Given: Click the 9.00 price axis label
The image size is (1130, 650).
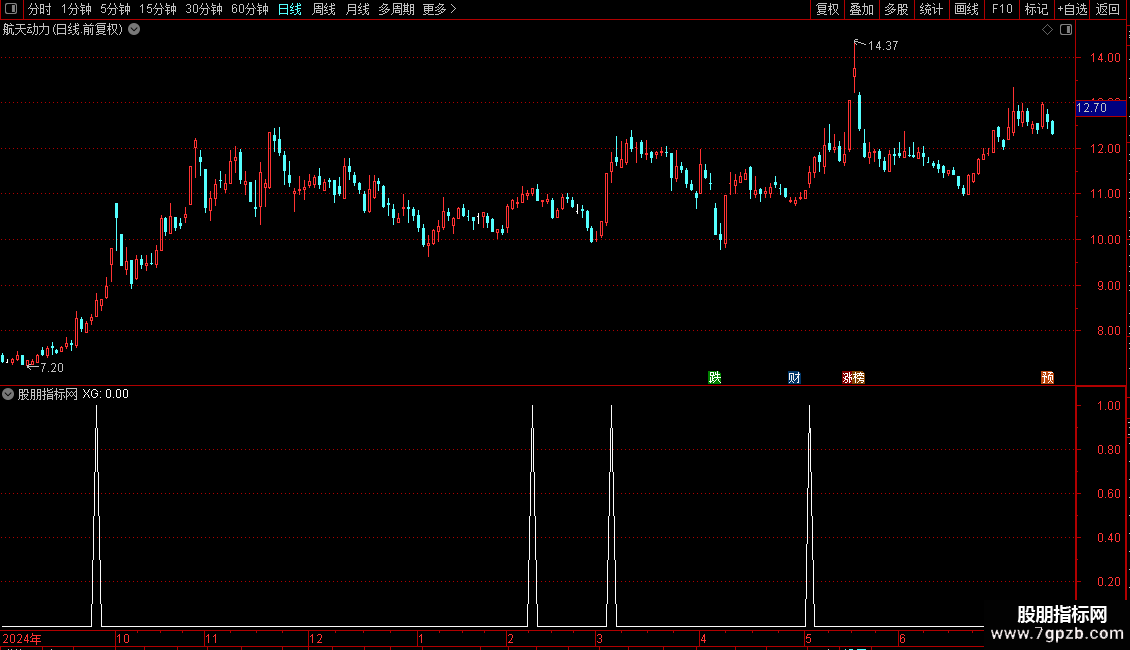Looking at the screenshot, I should (1108, 286).
